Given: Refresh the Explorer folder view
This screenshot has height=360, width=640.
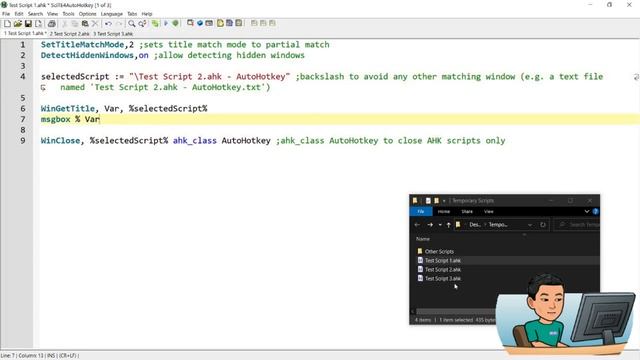Looking at the screenshot, I should [x=543, y=225].
